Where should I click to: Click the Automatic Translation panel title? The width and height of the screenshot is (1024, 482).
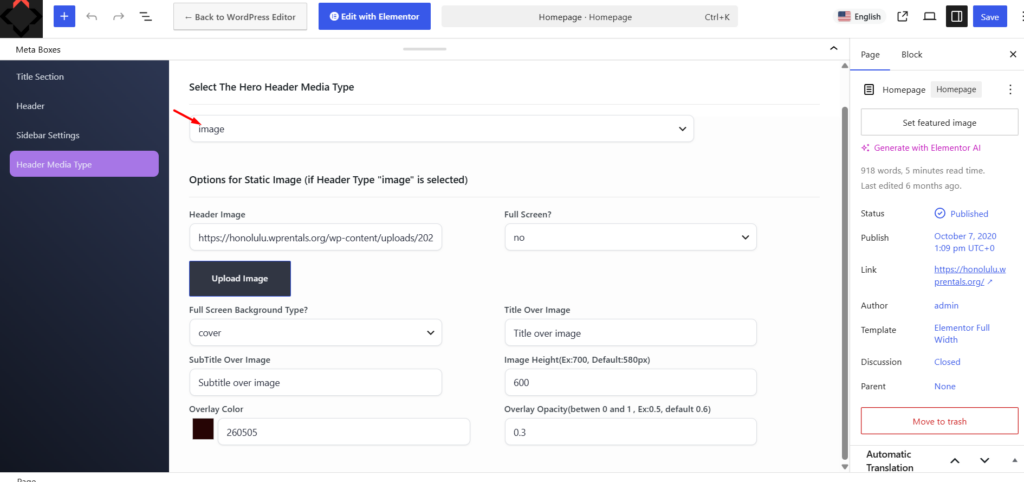point(888,460)
